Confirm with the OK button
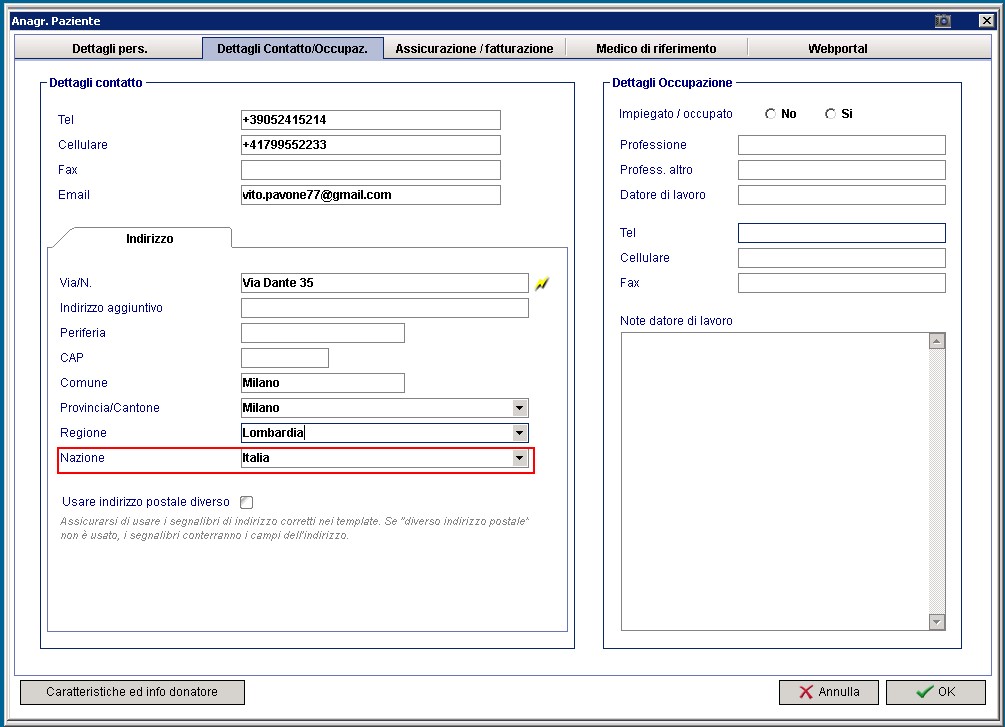 tap(936, 692)
